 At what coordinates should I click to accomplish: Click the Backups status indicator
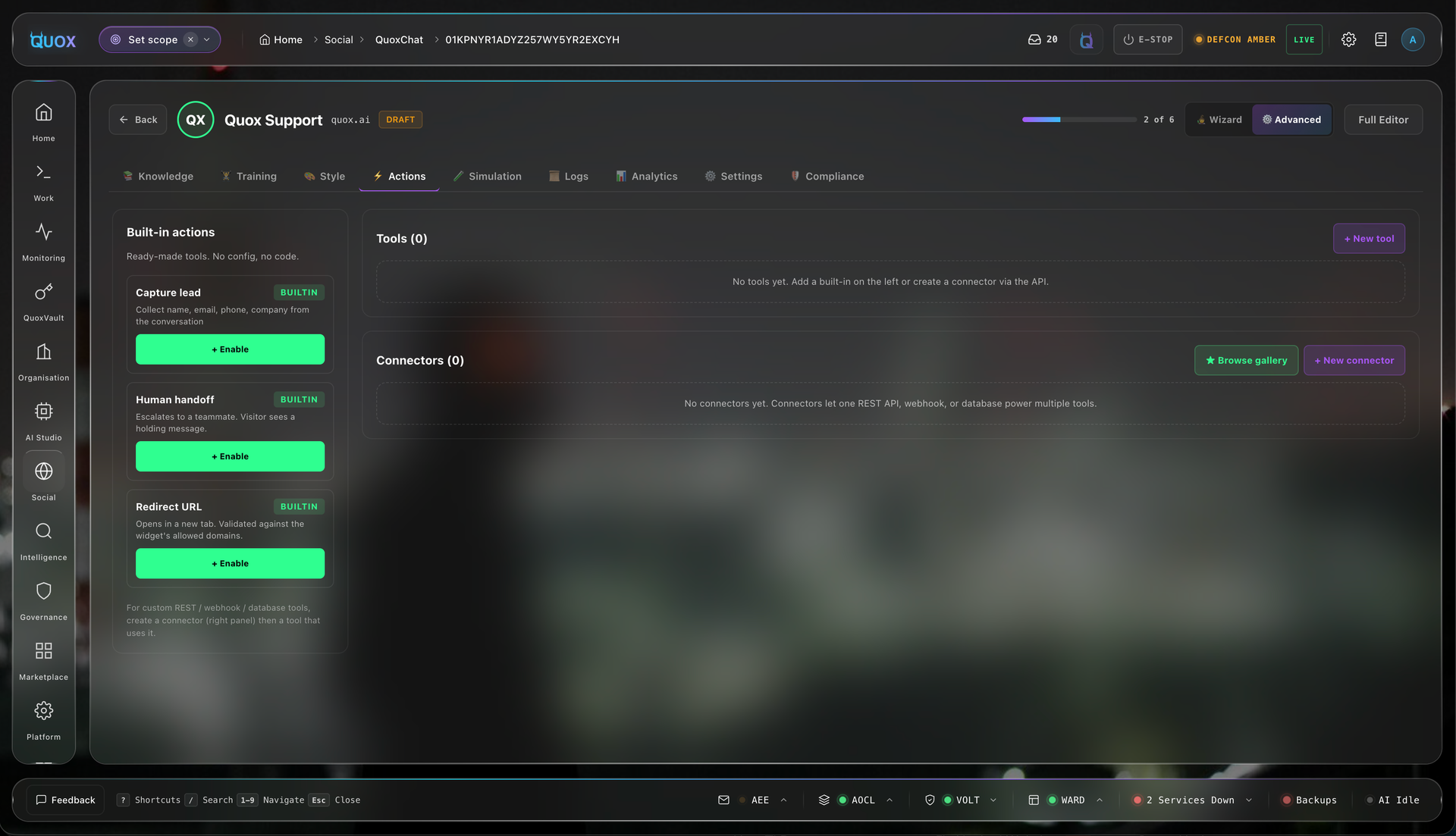point(1310,800)
